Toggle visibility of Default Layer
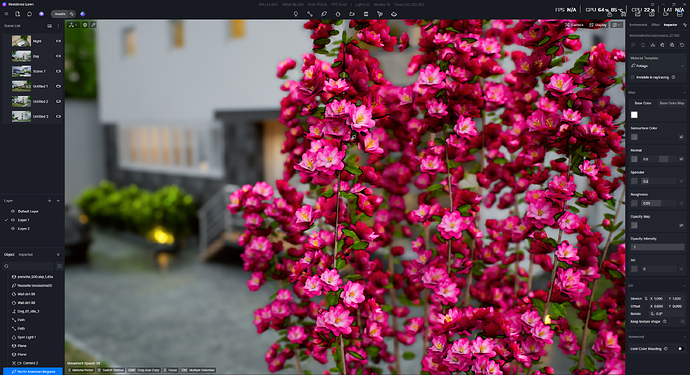Image resolution: width=690 pixels, height=375 pixels. (x=13, y=211)
